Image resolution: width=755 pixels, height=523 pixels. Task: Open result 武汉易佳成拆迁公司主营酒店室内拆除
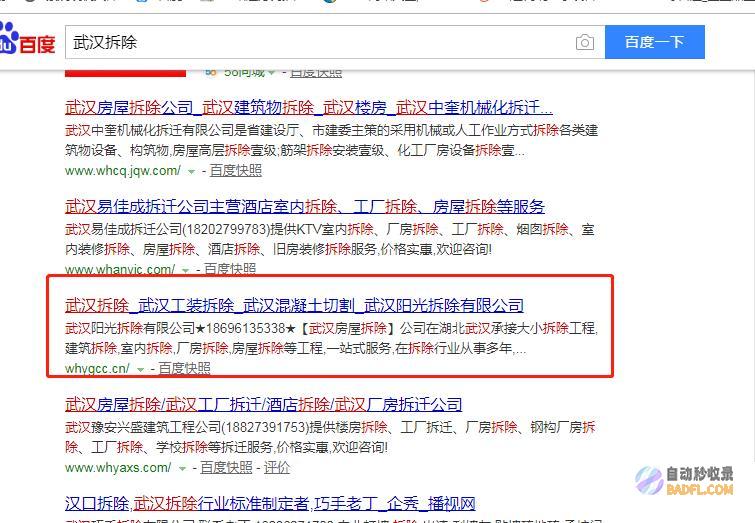click(305, 207)
